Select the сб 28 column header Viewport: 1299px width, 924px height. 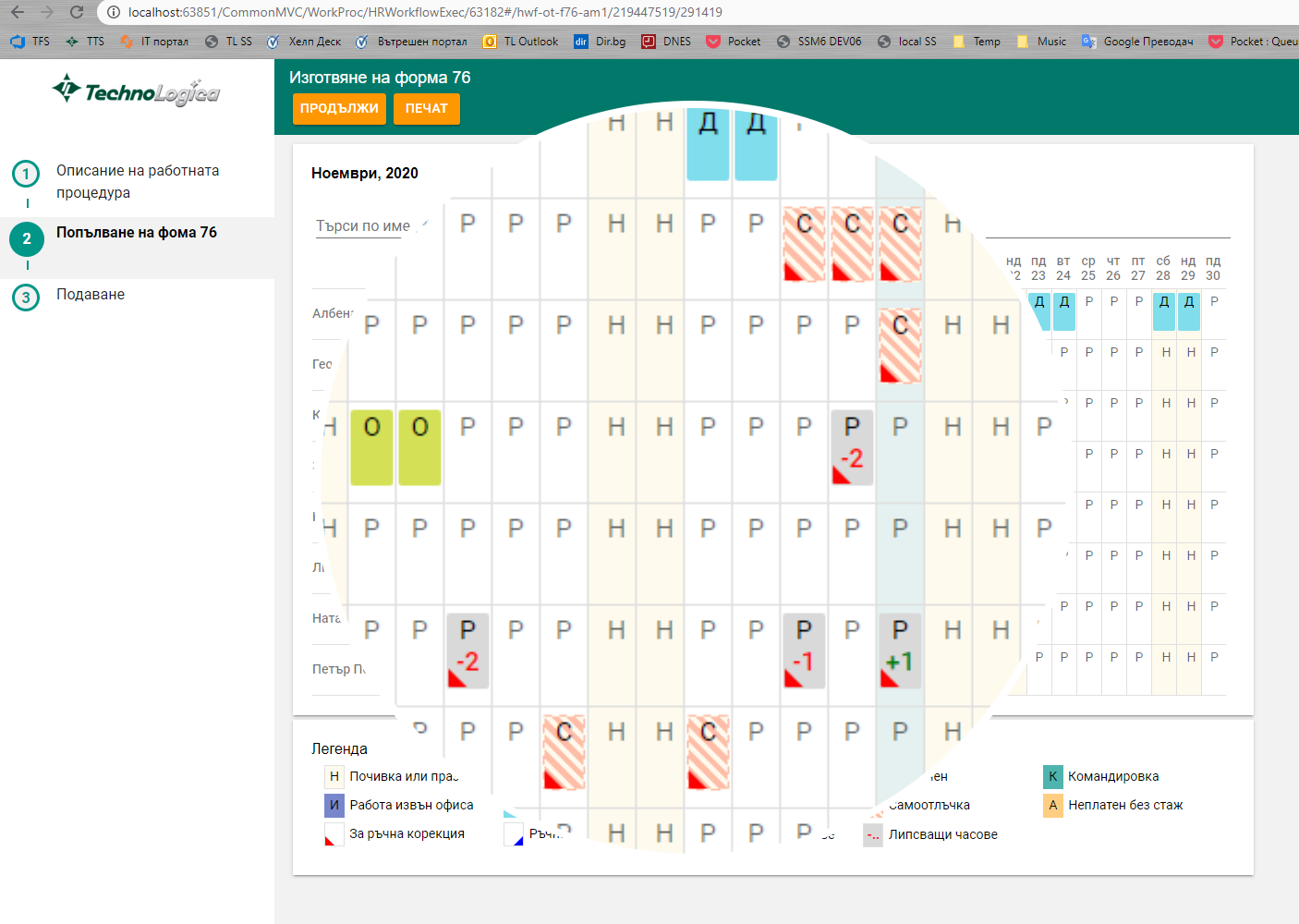pyautogui.click(x=1163, y=268)
